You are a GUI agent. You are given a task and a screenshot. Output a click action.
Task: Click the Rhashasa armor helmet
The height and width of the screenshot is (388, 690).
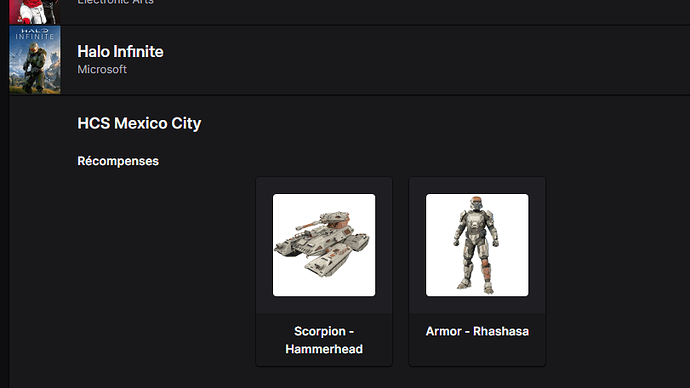point(477,204)
